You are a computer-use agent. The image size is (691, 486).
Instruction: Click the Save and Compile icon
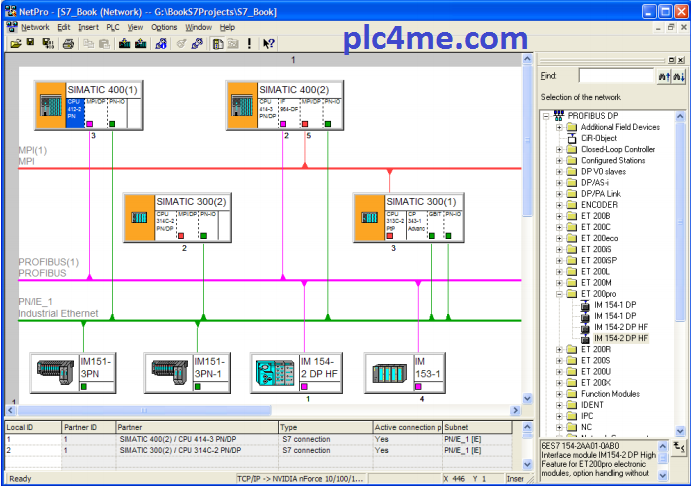(47, 44)
